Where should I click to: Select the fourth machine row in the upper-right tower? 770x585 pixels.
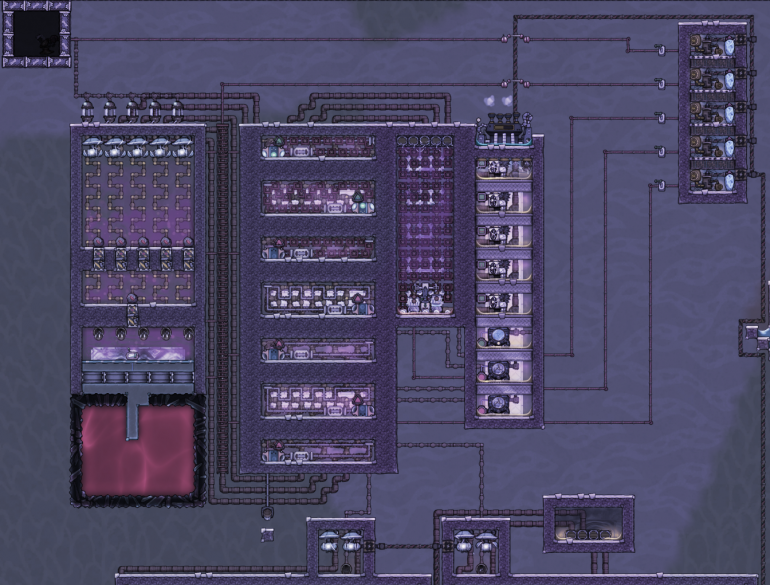click(715, 146)
